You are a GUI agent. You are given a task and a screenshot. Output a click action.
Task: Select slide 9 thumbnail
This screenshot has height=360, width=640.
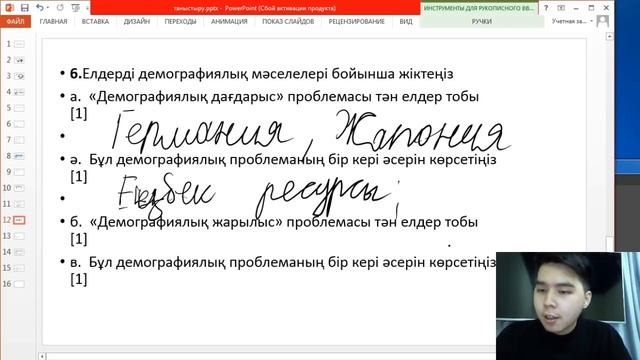[x=19, y=172]
